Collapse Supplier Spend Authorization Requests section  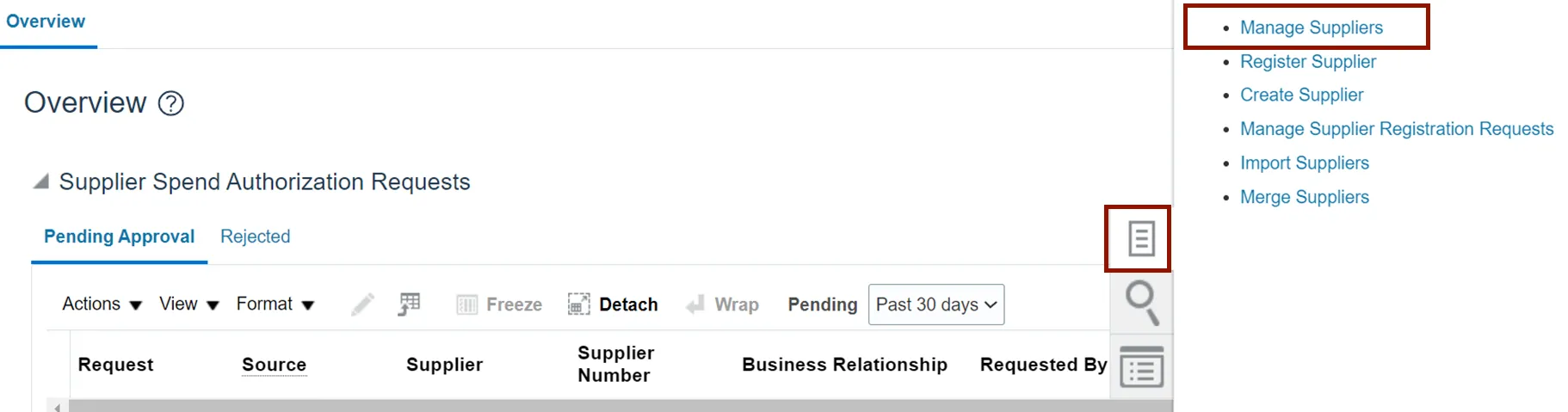pyautogui.click(x=40, y=181)
